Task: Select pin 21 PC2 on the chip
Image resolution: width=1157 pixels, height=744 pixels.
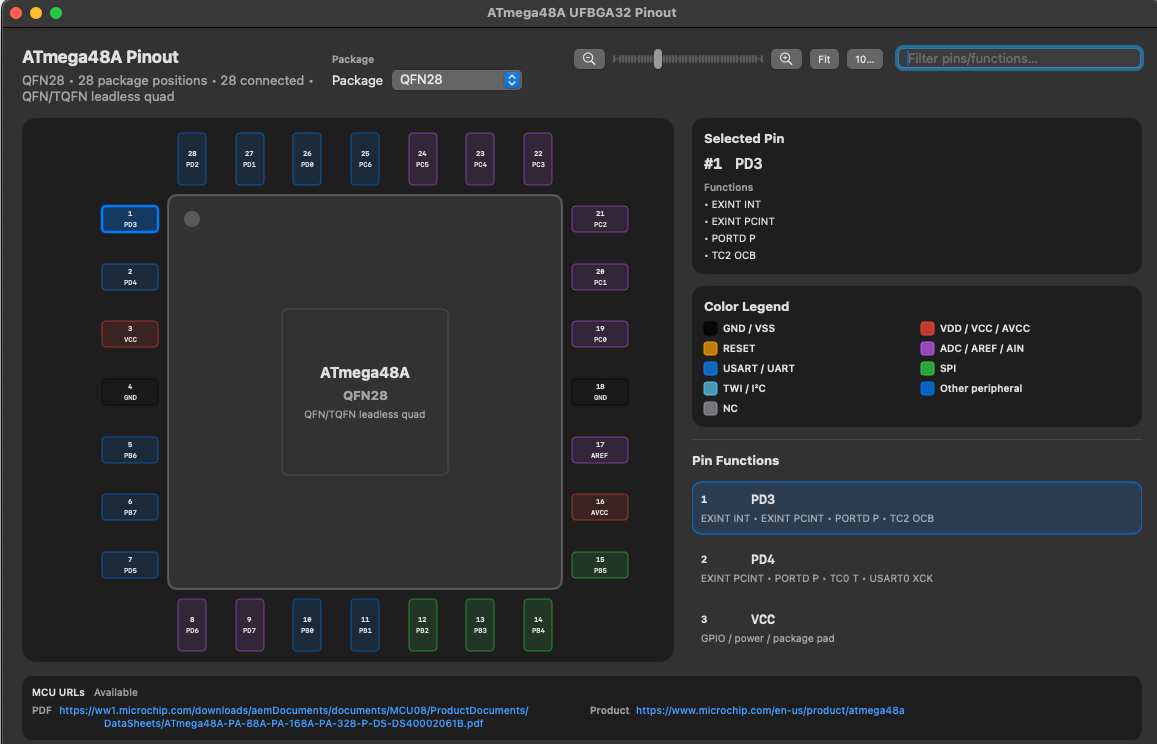Action: [x=600, y=219]
